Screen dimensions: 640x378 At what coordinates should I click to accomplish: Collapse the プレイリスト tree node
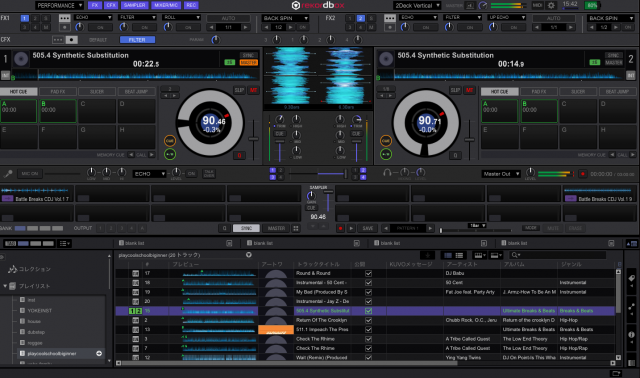5,286
